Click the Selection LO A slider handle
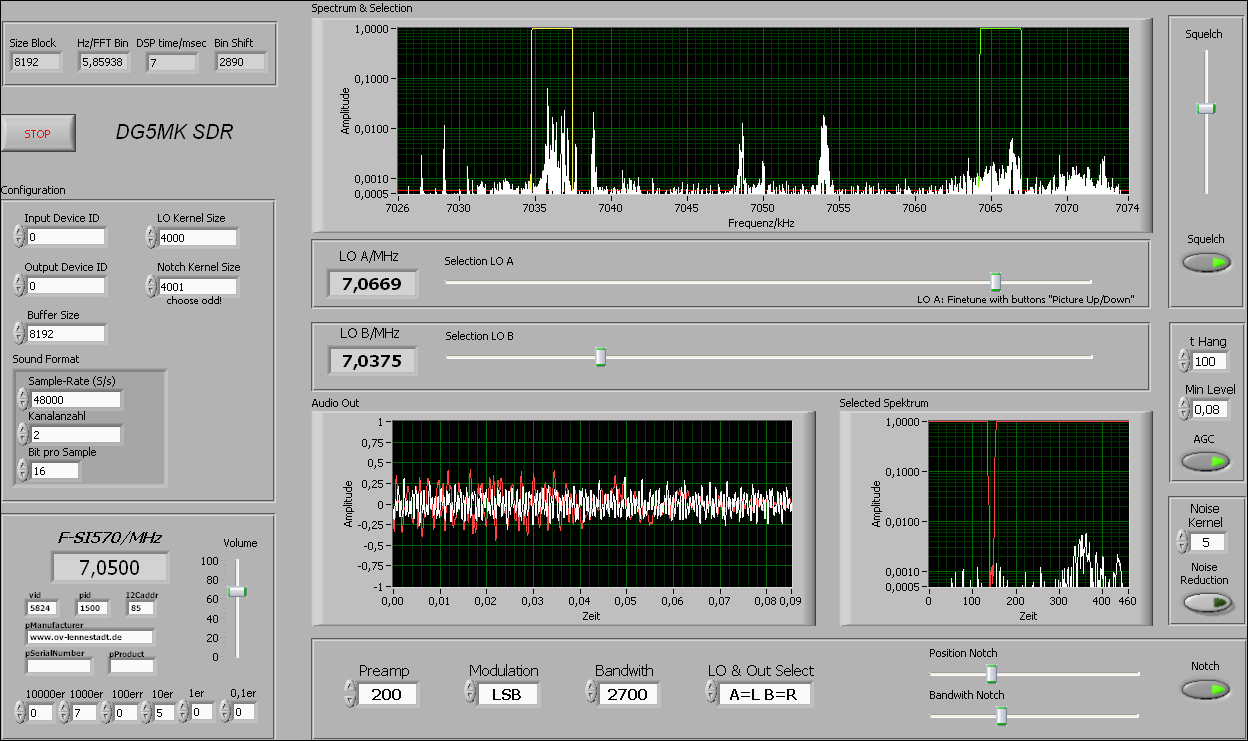Screen dimensions: 1248x741 [x=995, y=282]
